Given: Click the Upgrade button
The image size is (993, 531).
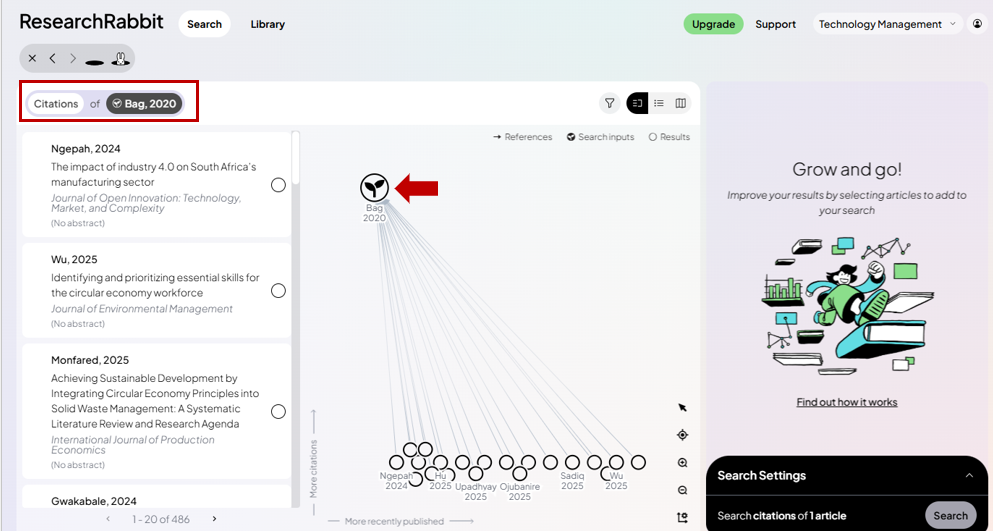Looking at the screenshot, I should 713,24.
